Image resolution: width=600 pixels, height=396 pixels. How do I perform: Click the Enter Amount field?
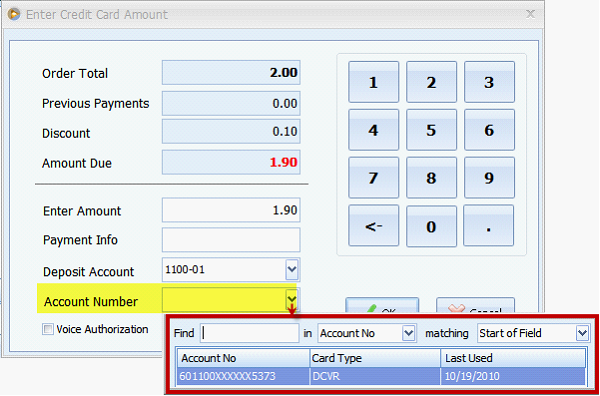(x=231, y=210)
